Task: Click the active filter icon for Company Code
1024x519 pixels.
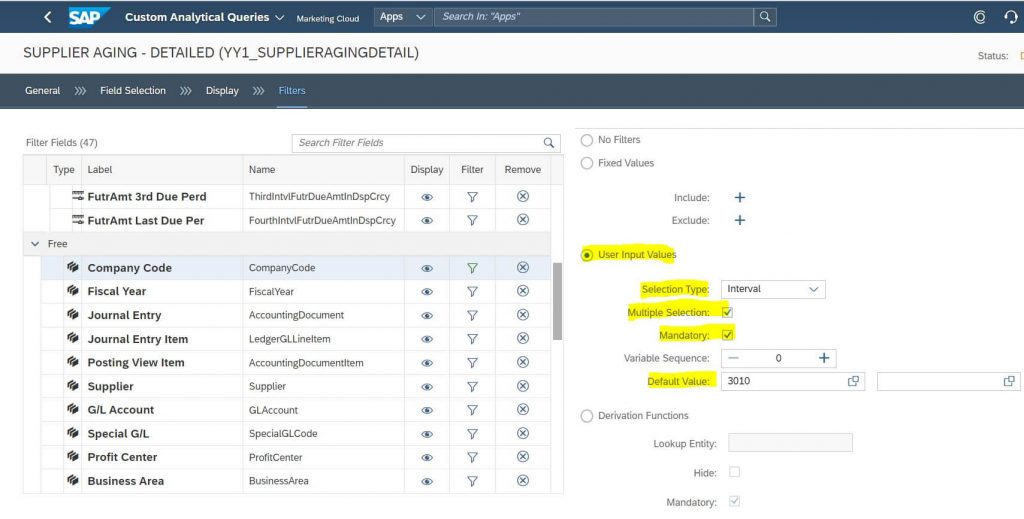Action: (472, 268)
